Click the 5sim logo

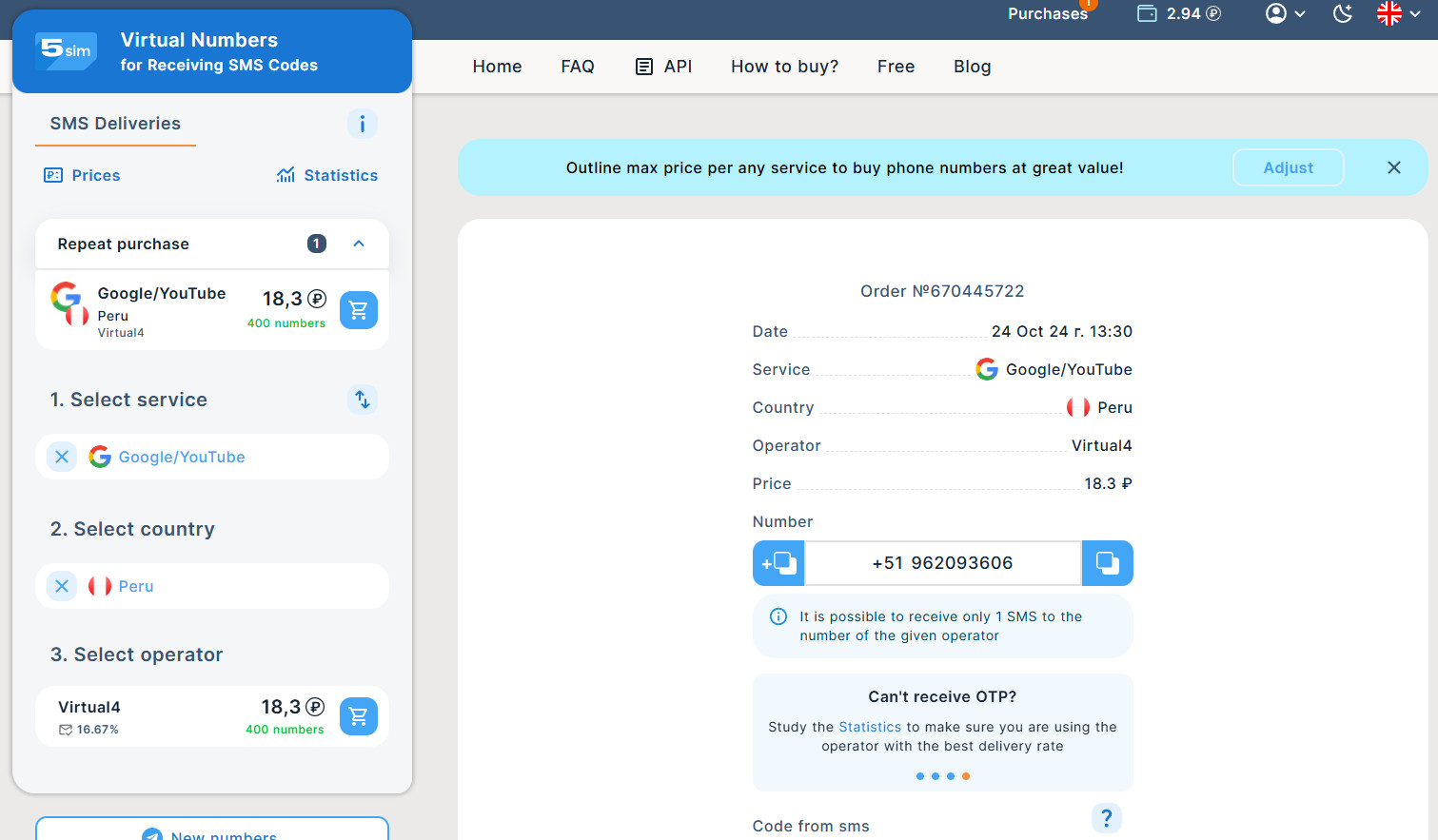click(66, 50)
